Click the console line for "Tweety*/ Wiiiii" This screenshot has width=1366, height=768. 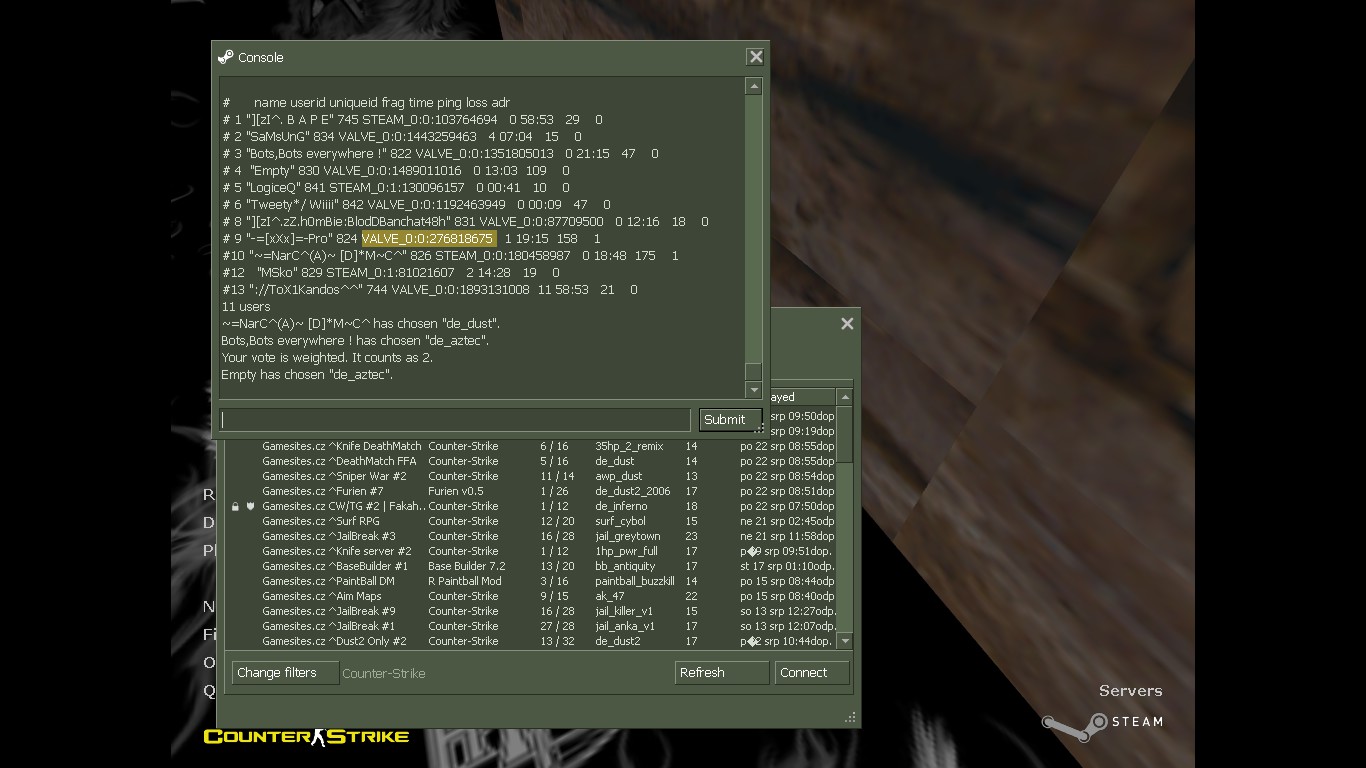(416, 205)
